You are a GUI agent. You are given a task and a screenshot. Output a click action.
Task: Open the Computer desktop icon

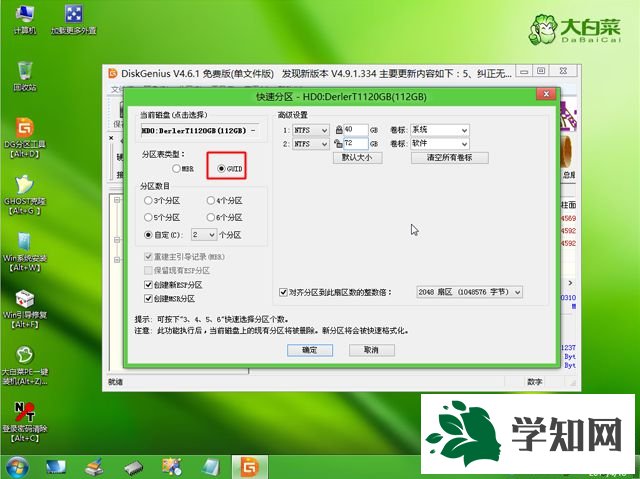point(24,19)
